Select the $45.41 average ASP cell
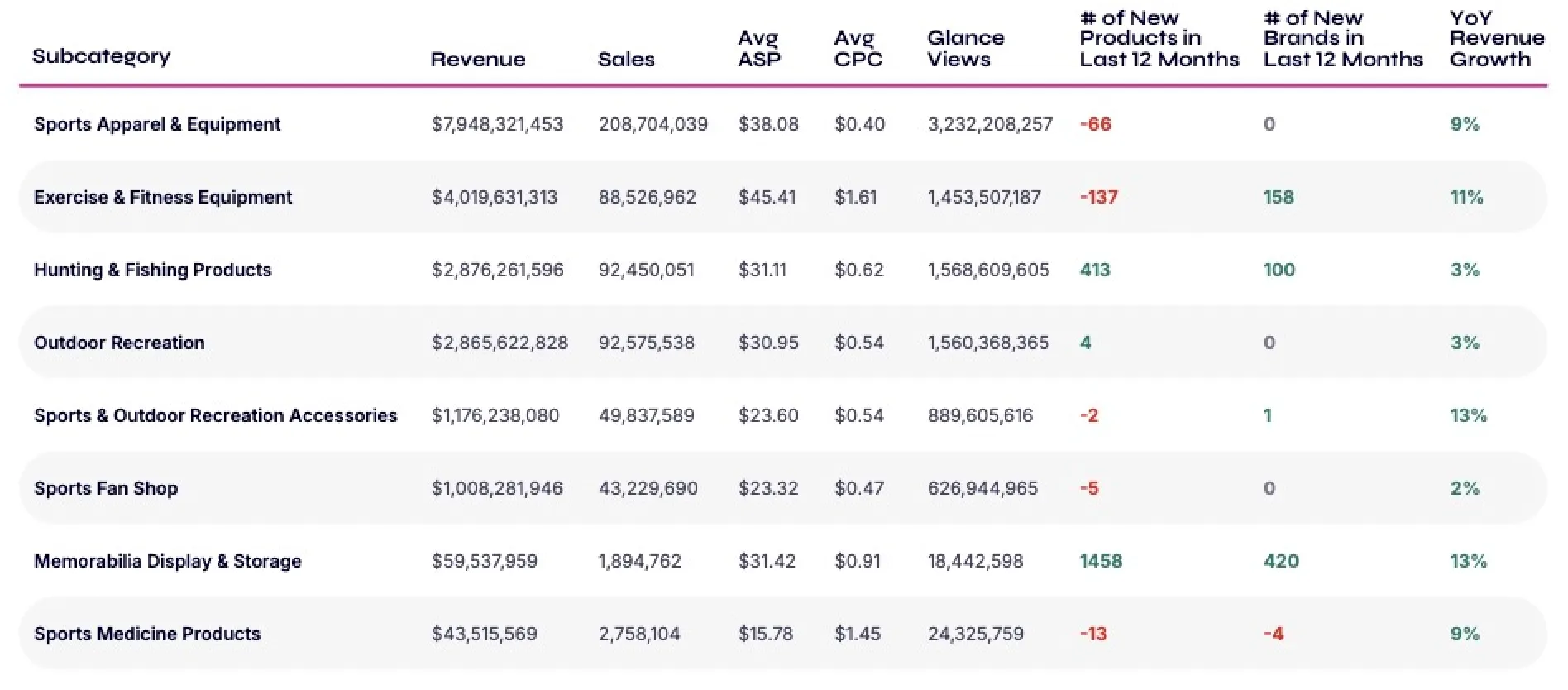 [767, 197]
